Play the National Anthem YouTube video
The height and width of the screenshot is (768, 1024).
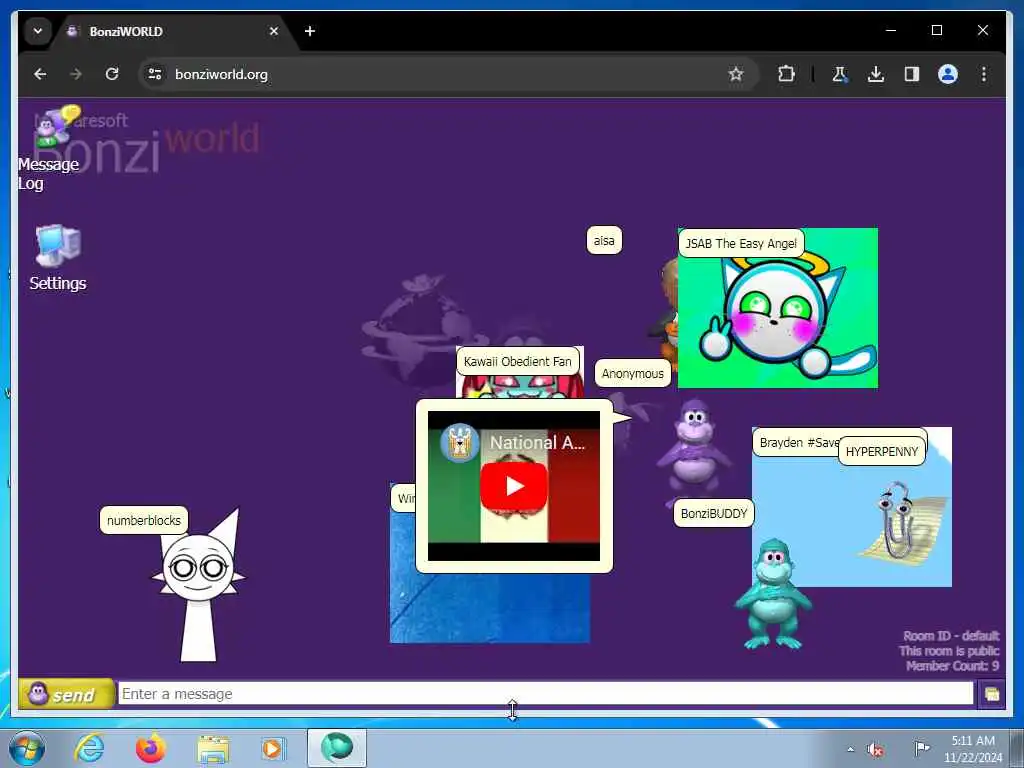(x=514, y=487)
